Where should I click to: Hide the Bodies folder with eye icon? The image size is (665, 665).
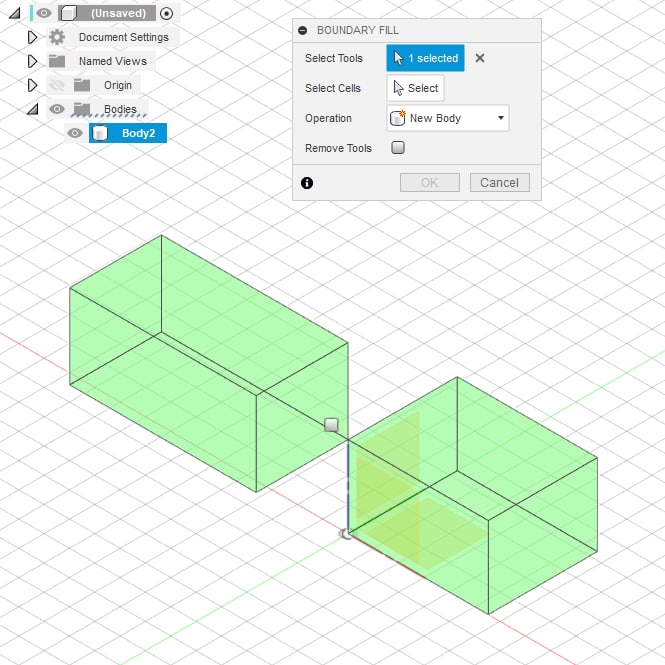57,109
